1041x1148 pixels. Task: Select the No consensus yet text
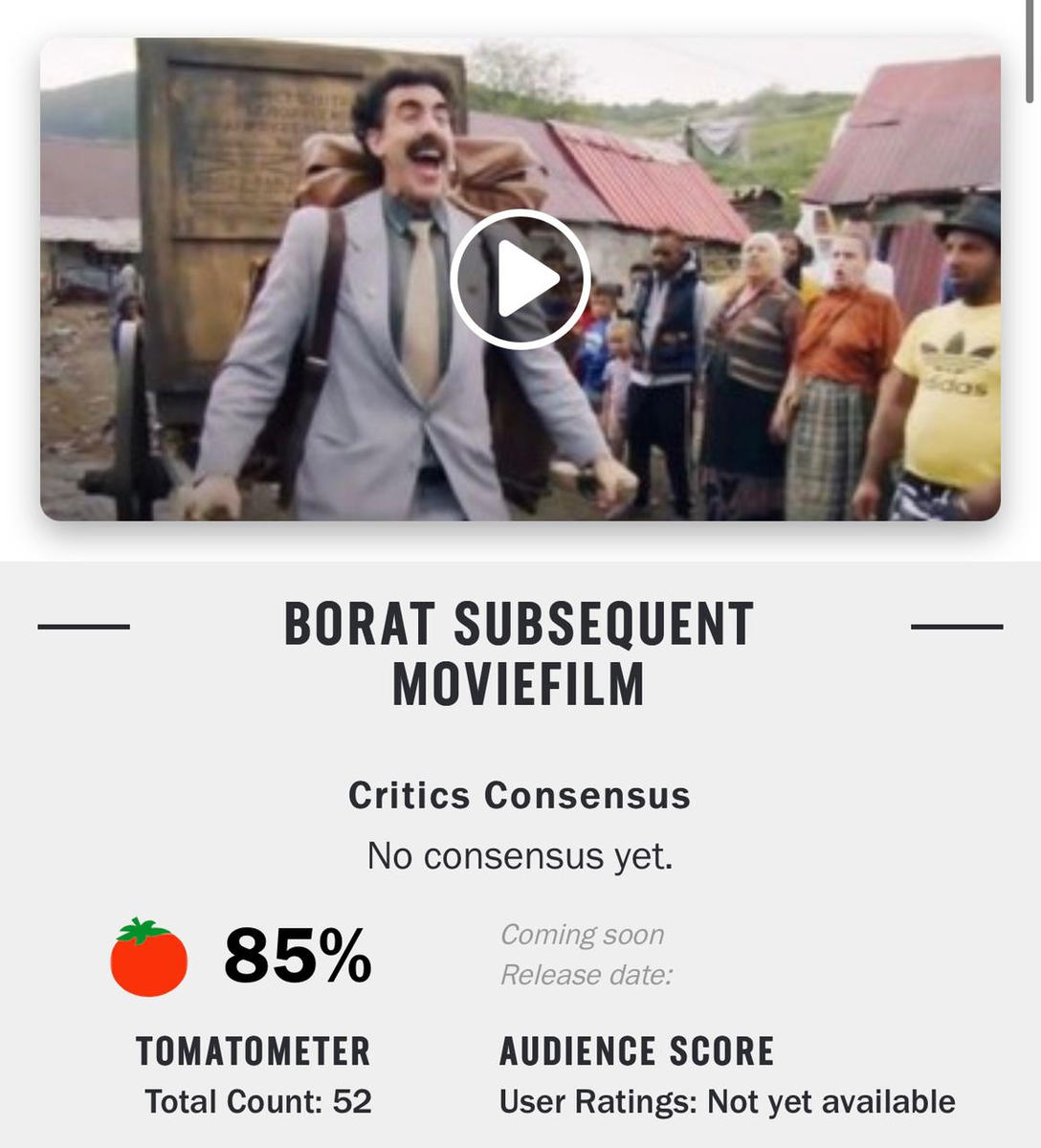click(x=520, y=856)
